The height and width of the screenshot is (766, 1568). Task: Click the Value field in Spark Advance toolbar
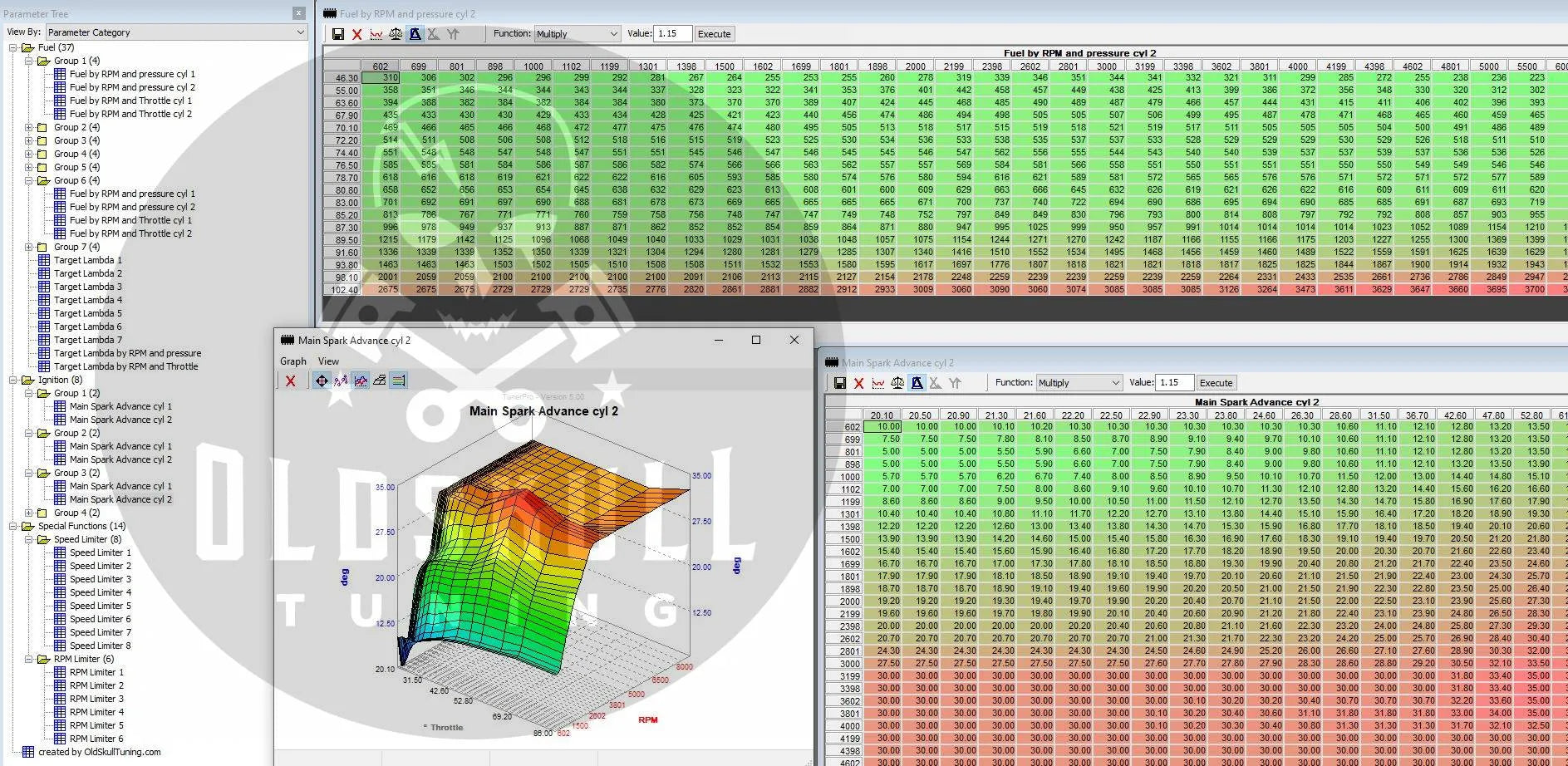point(1173,383)
